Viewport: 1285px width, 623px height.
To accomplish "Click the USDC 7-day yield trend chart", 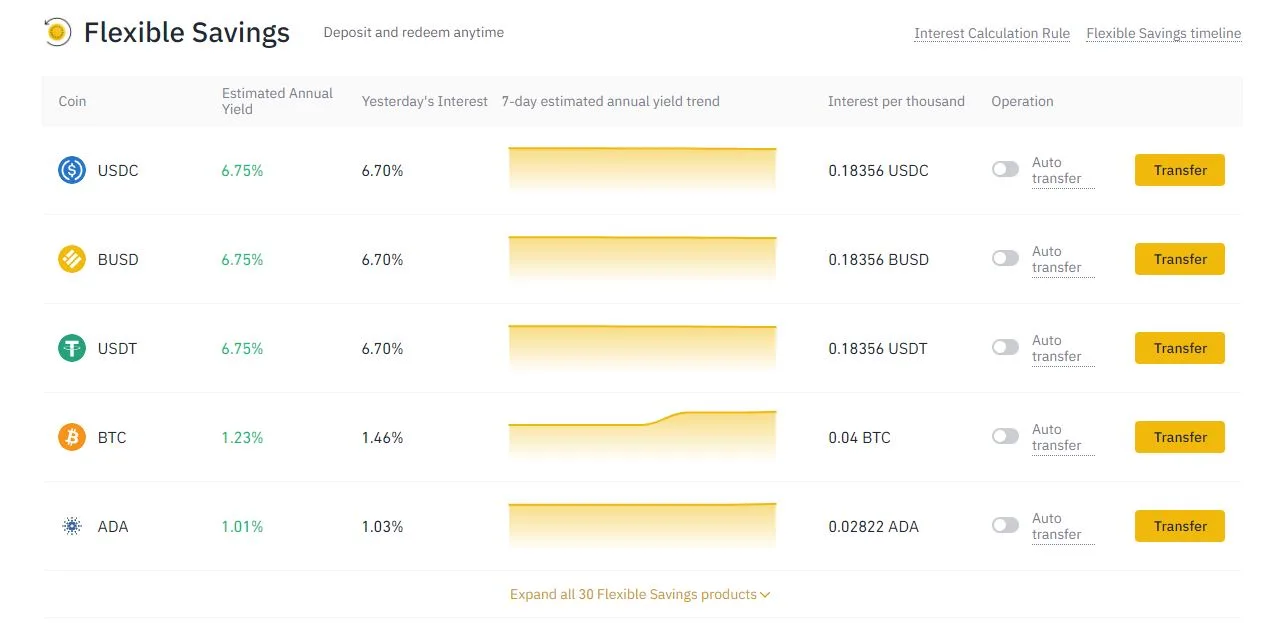I will pyautogui.click(x=642, y=168).
